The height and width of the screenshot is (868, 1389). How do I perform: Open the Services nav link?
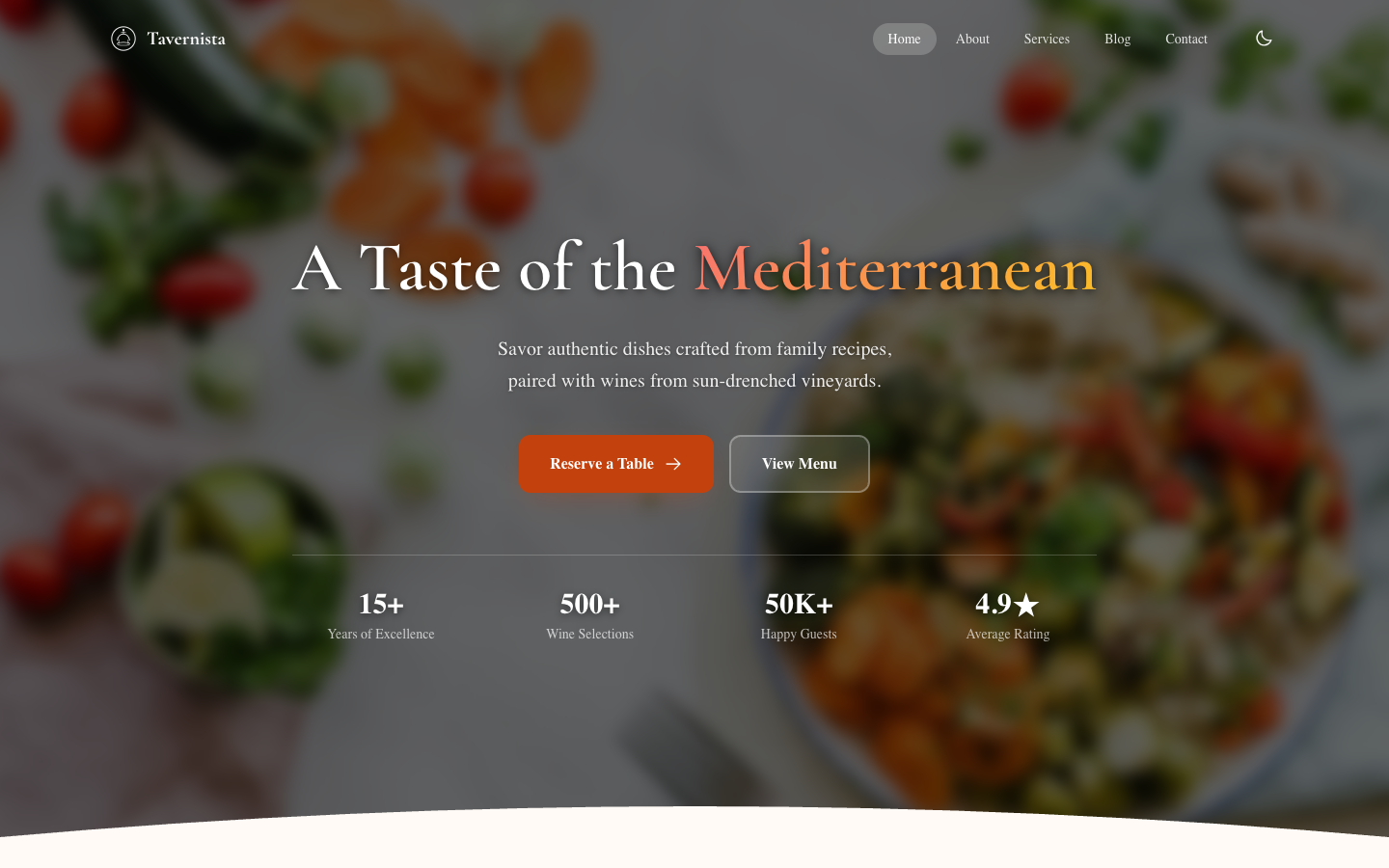pyautogui.click(x=1047, y=39)
